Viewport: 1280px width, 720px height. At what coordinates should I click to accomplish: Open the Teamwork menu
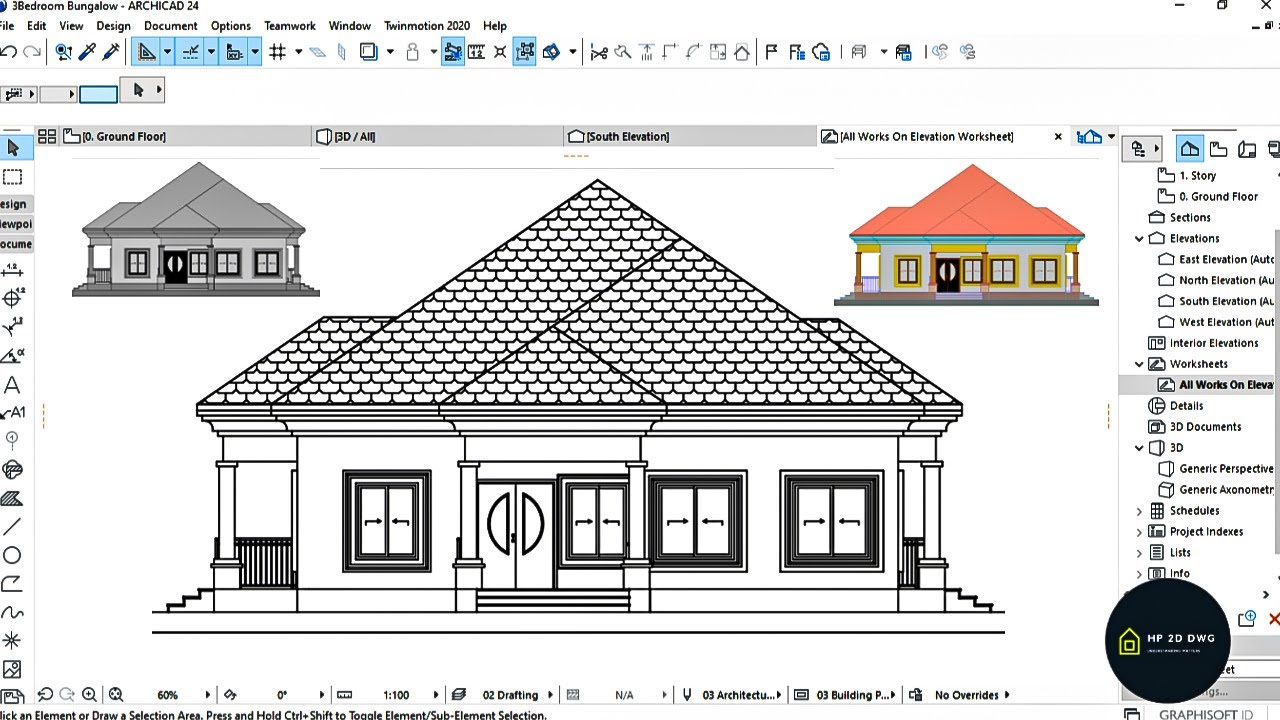289,26
